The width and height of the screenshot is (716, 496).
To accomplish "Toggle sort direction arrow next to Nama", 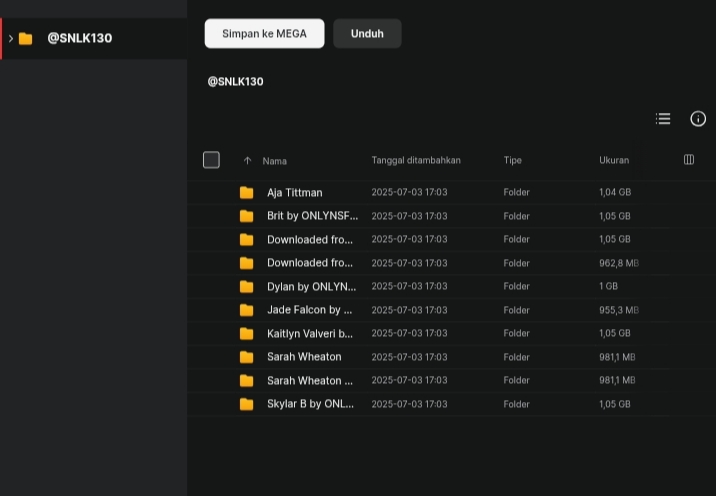I will pos(247,161).
